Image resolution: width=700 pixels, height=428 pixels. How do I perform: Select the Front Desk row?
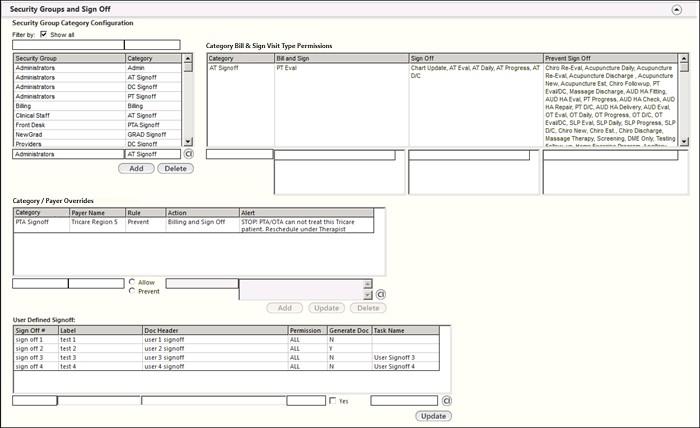tap(98, 125)
